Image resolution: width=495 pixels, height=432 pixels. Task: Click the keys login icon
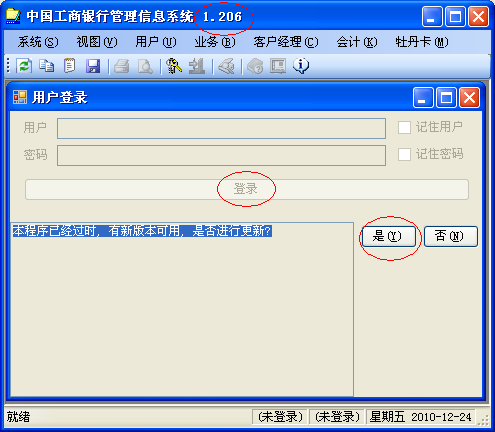(x=174, y=66)
